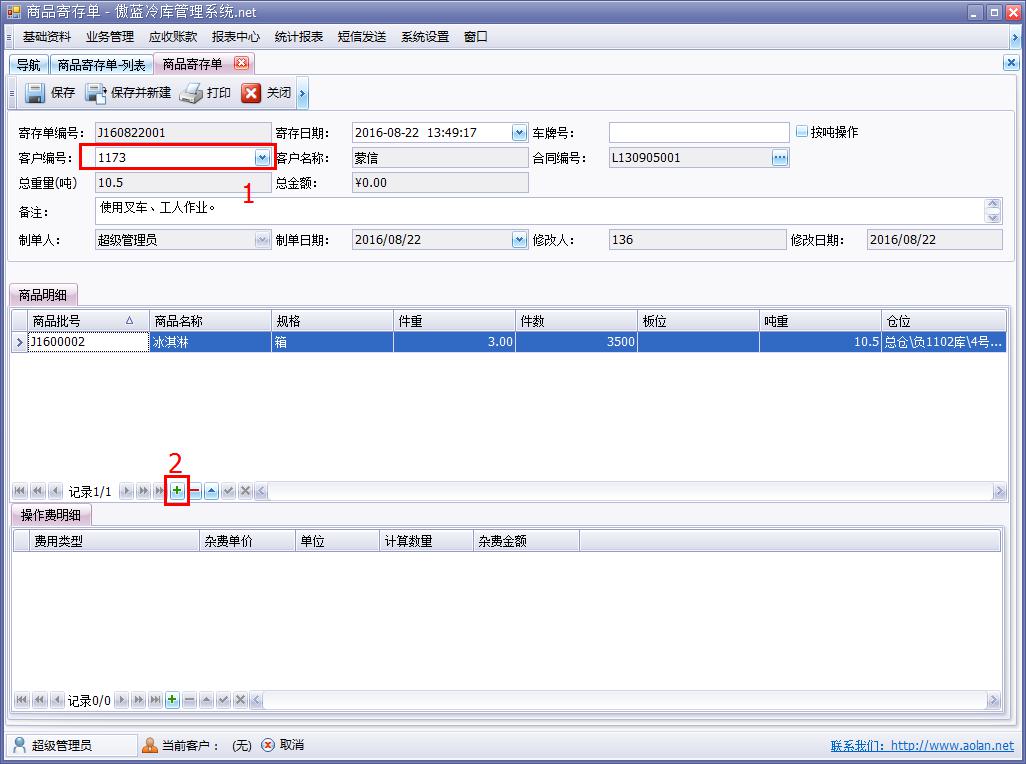Close the 商品寄存单 tab with its X
Viewport: 1026px width, 764px height.
(x=240, y=64)
